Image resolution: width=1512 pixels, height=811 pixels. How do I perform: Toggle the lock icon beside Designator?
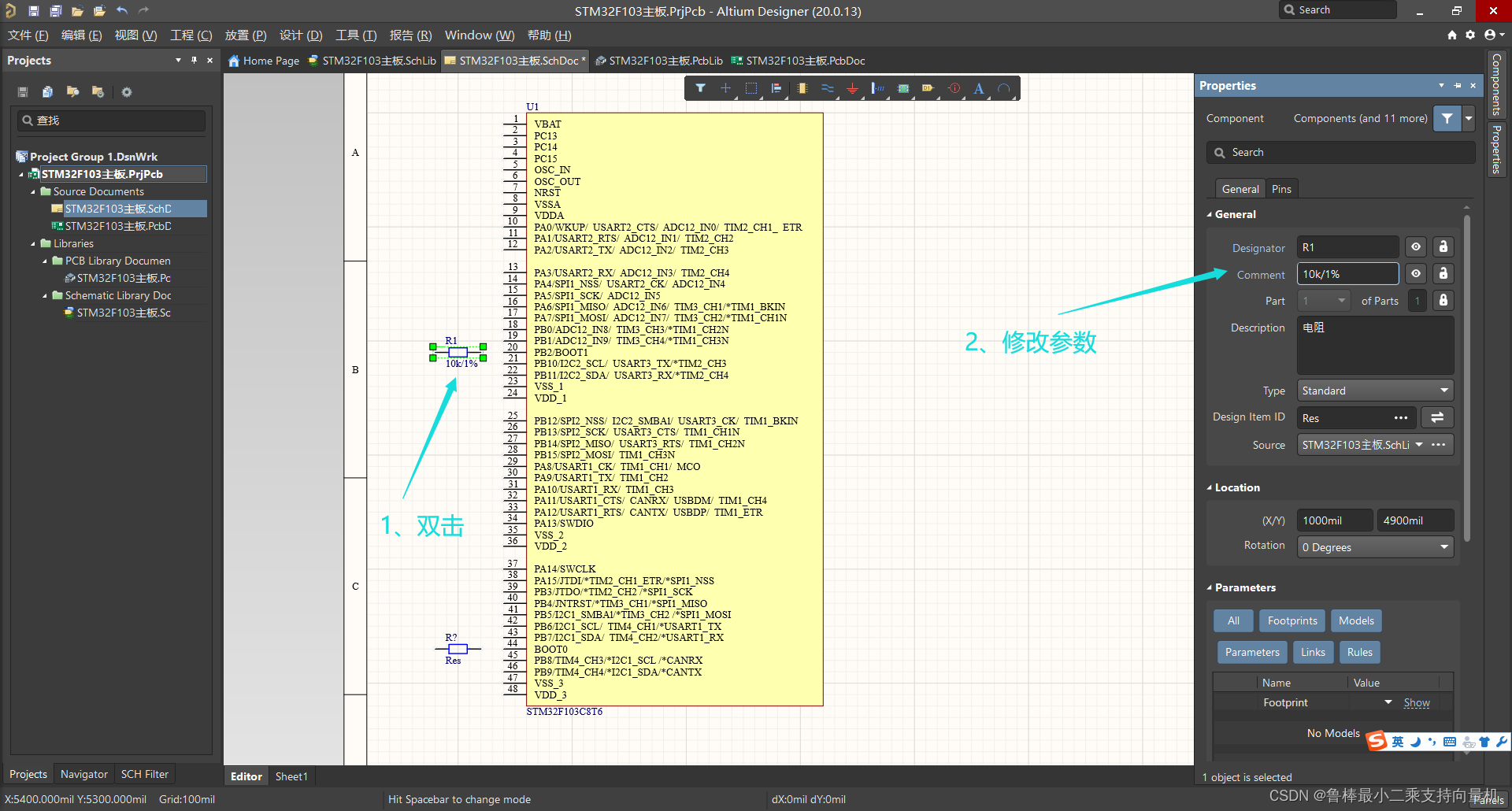(x=1443, y=247)
